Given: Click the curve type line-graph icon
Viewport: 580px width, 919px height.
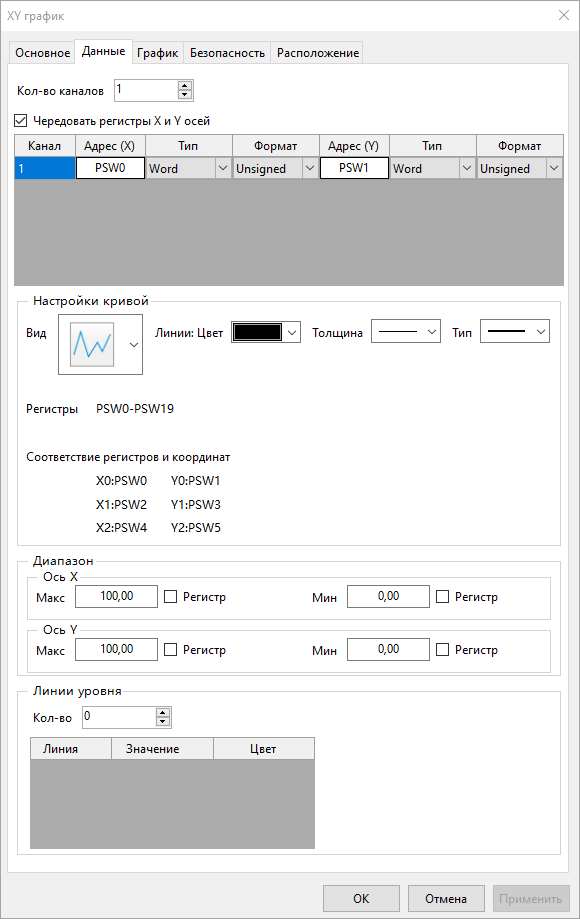Looking at the screenshot, I should pos(92,345).
